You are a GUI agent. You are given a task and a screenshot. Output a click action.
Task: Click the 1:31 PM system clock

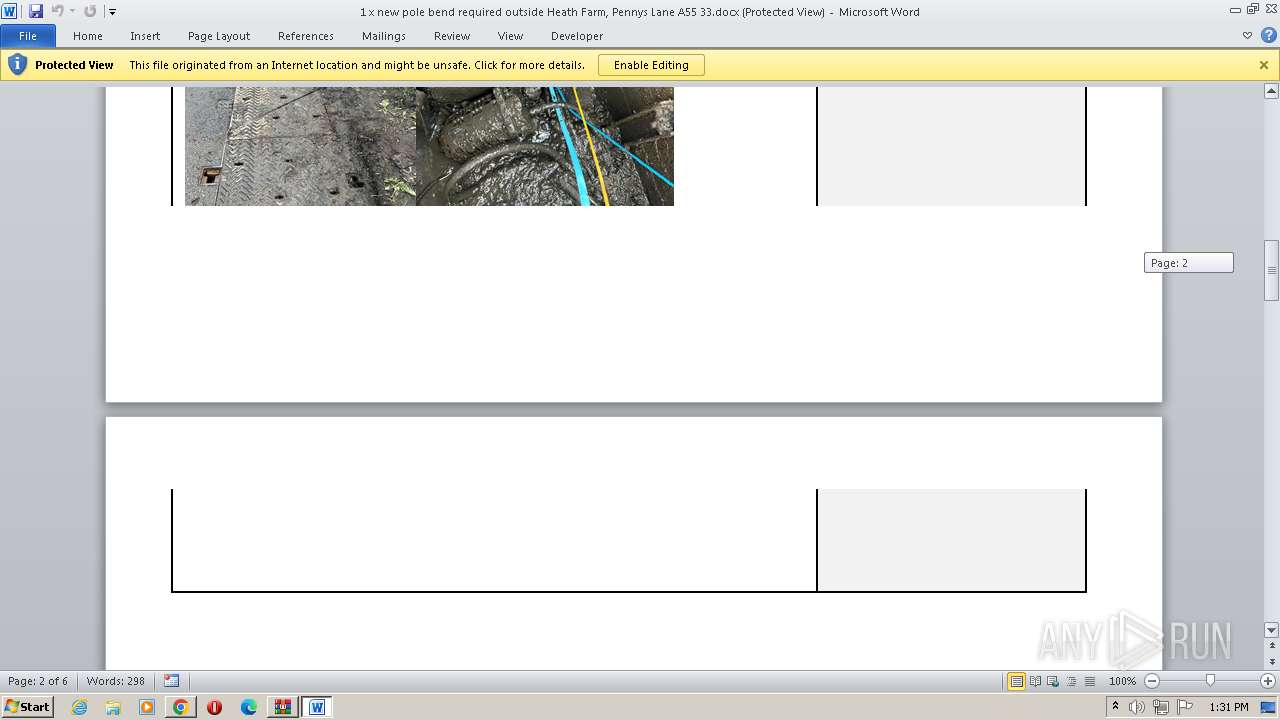[1229, 707]
